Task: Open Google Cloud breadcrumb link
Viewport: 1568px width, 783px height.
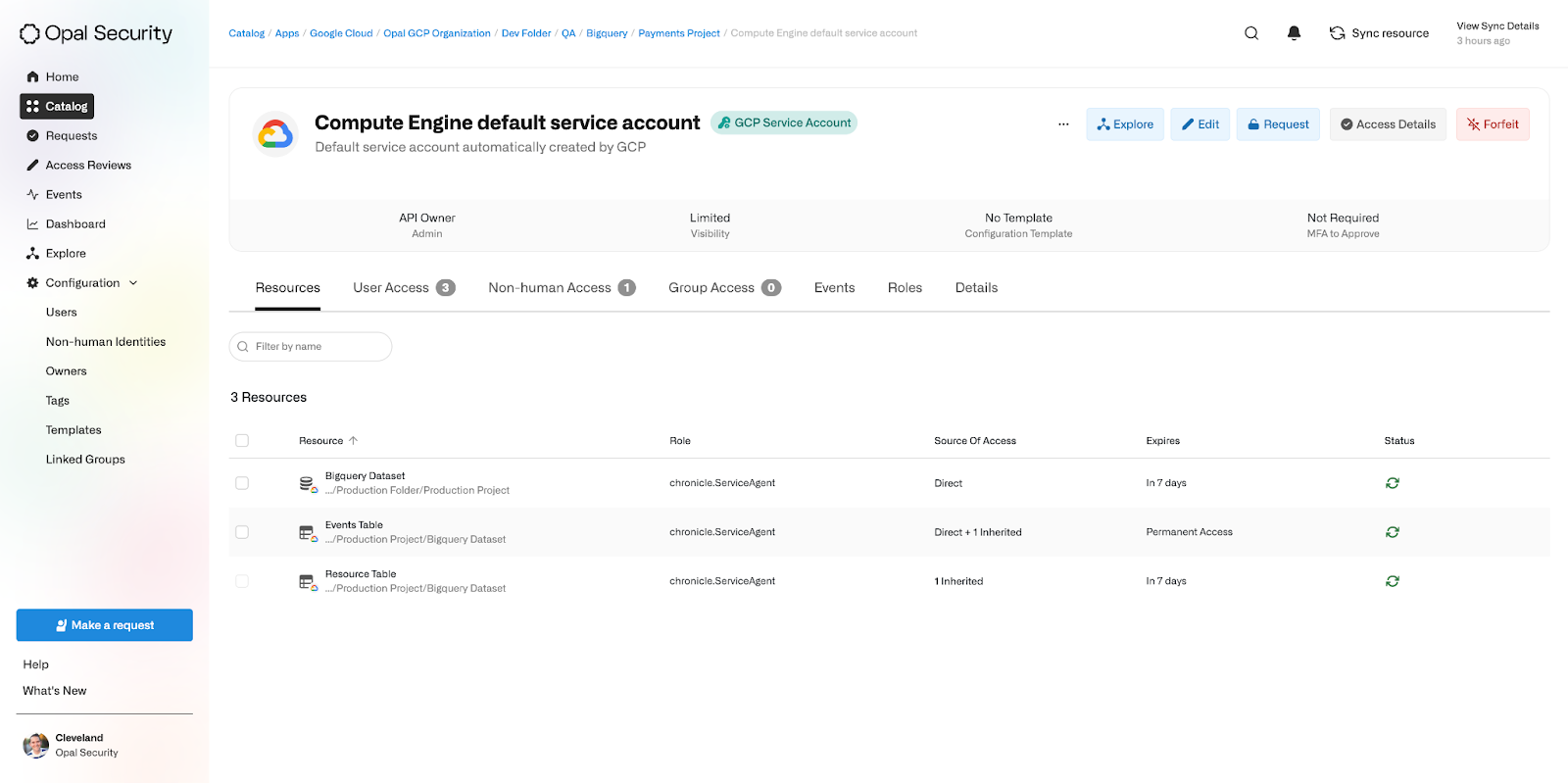Action: 341,33
